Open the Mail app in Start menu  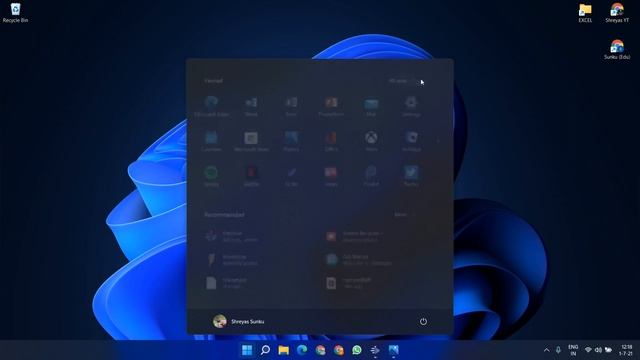coord(371,106)
